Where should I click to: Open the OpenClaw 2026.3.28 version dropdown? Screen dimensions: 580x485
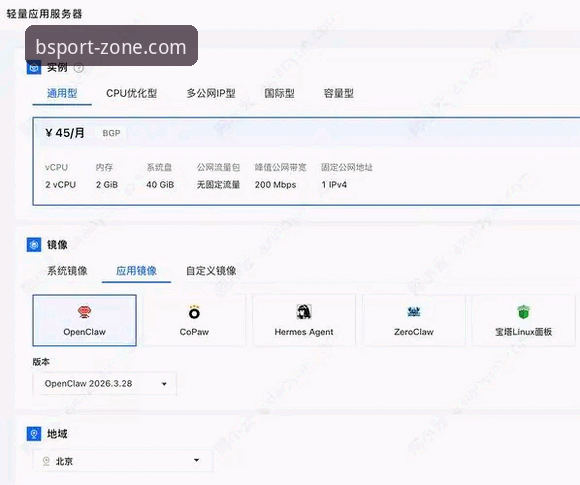click(x=105, y=384)
